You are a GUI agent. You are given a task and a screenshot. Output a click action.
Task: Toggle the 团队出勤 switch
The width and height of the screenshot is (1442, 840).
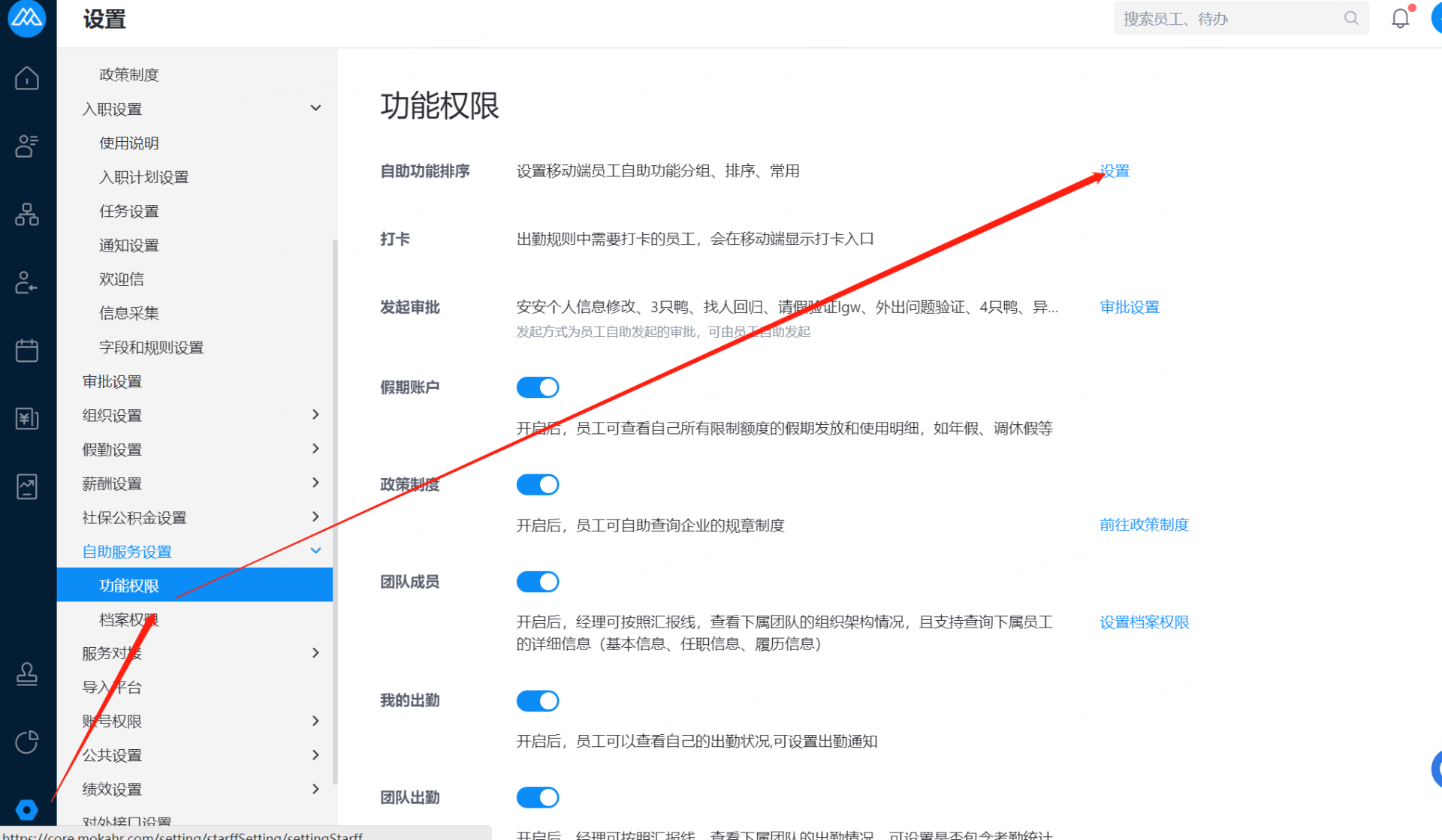[538, 797]
